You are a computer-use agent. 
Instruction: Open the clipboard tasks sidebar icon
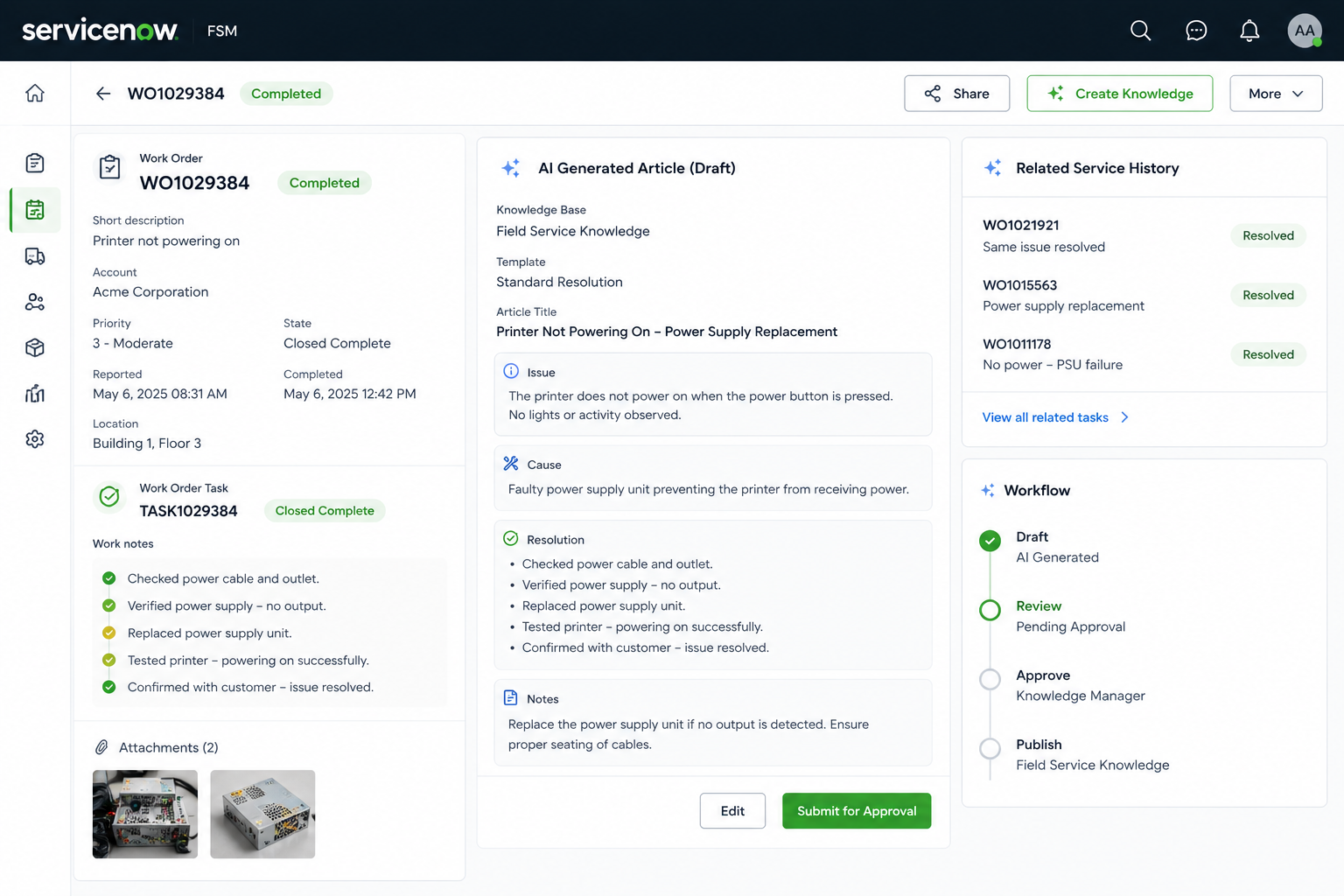coord(35,163)
